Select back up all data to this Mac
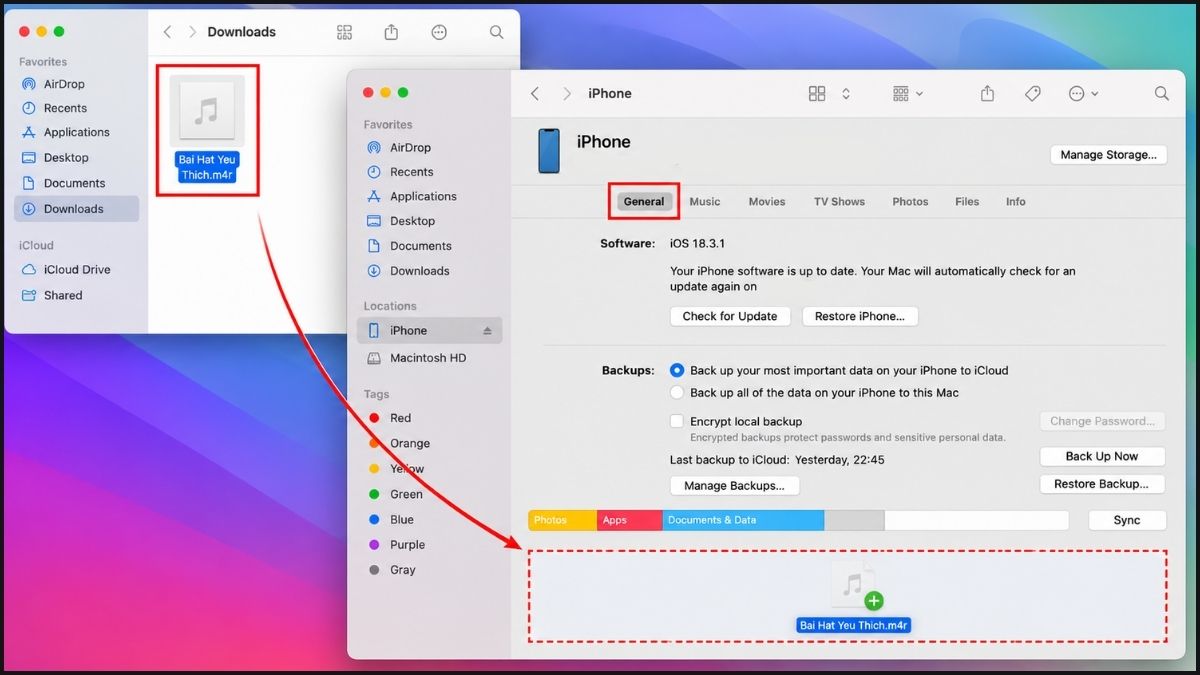 pyautogui.click(x=677, y=393)
